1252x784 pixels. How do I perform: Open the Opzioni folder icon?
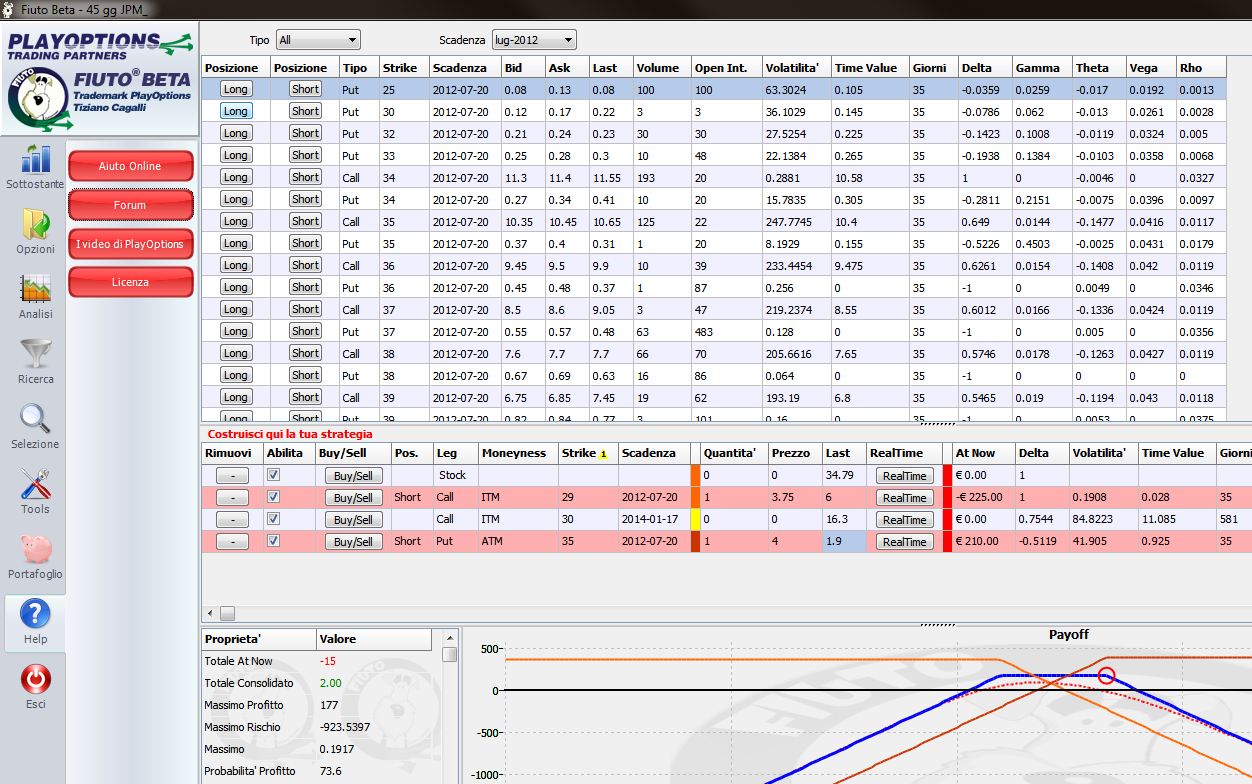35,224
